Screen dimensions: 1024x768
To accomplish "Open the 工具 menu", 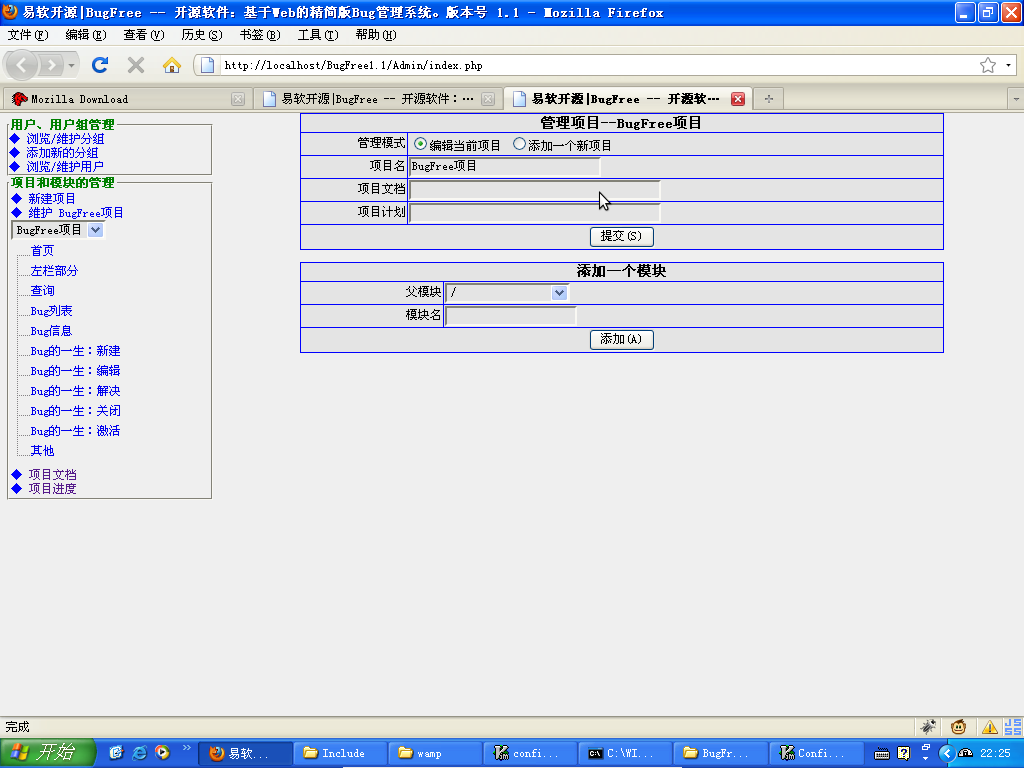I will click(318, 35).
